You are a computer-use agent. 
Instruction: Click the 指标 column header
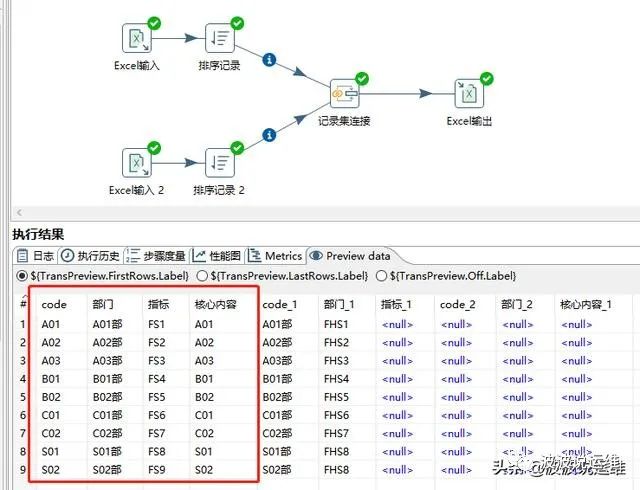158,305
